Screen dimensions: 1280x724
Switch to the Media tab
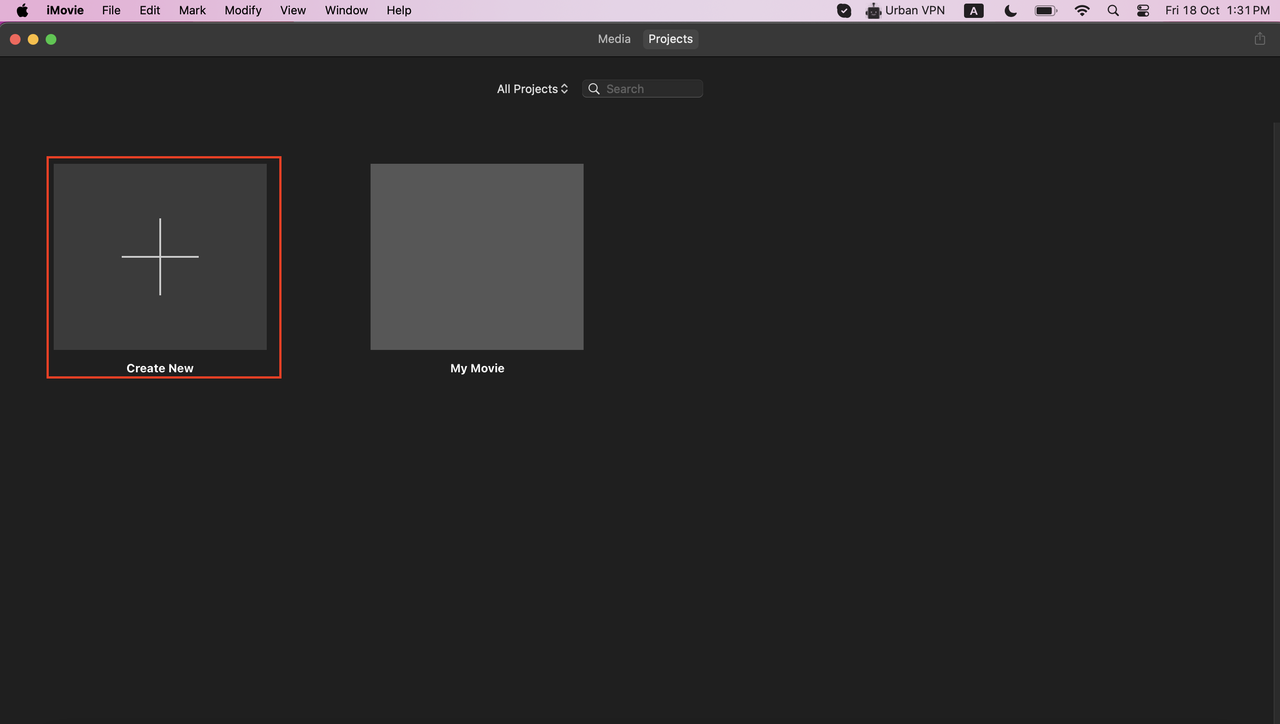point(614,38)
